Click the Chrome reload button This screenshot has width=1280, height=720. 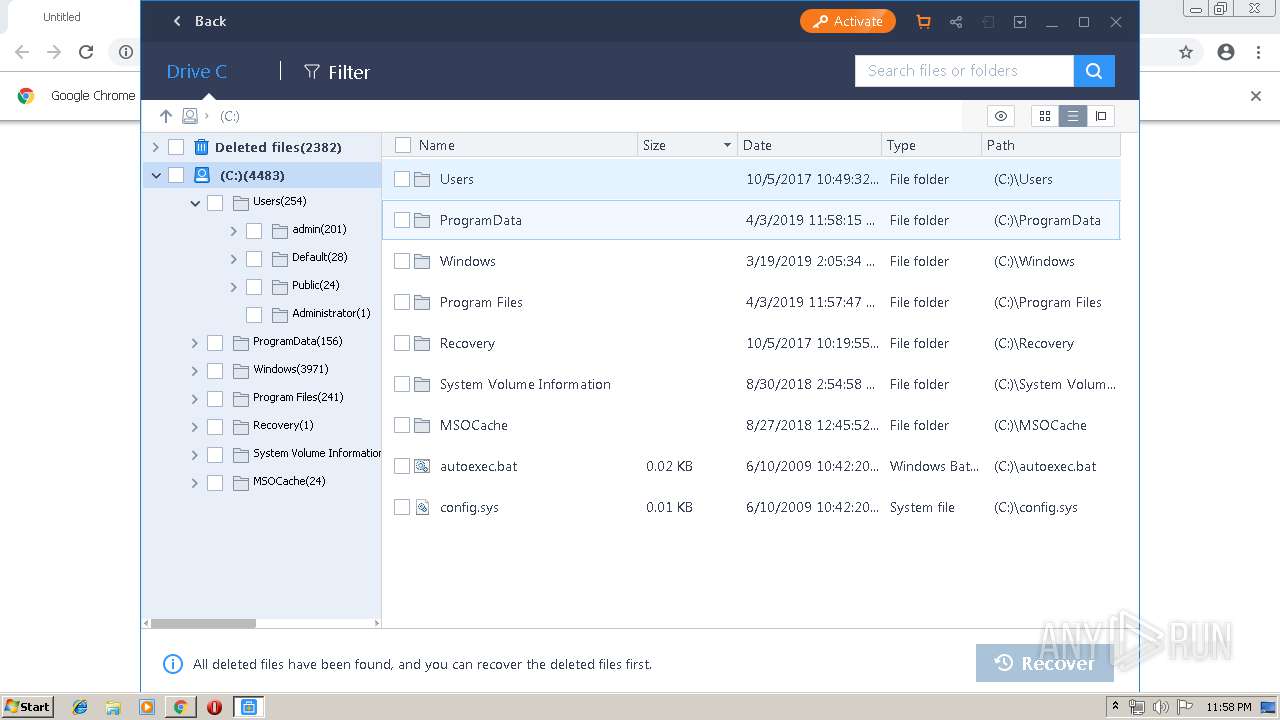[x=86, y=52]
